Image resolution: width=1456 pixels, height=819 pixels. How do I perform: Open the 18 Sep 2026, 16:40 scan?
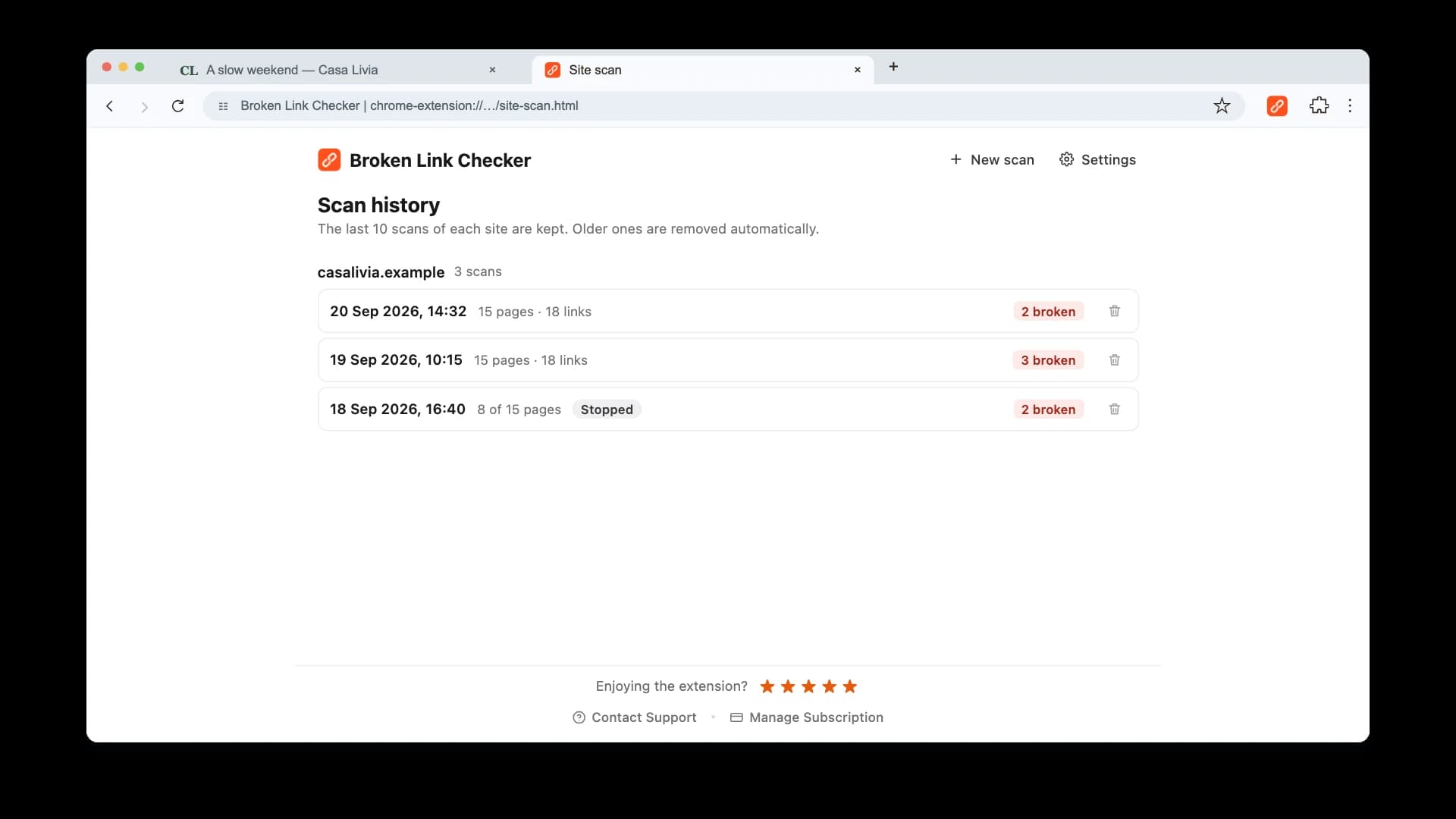point(728,409)
